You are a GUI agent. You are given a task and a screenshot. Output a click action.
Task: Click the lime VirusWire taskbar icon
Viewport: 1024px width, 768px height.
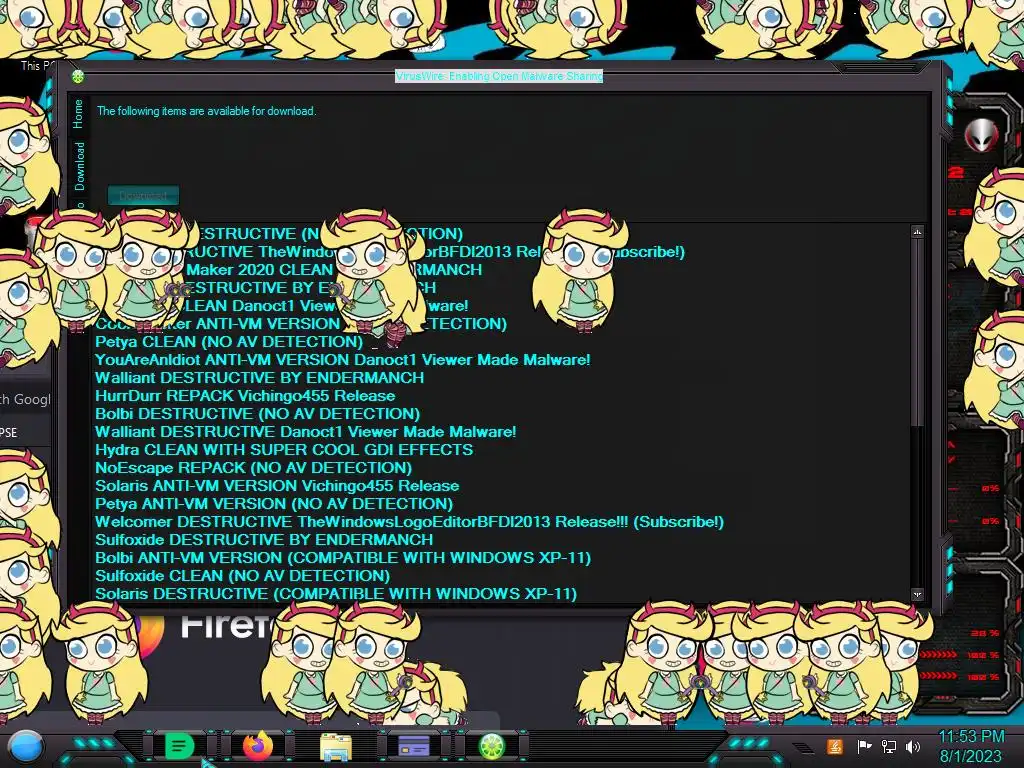pyautogui.click(x=492, y=746)
